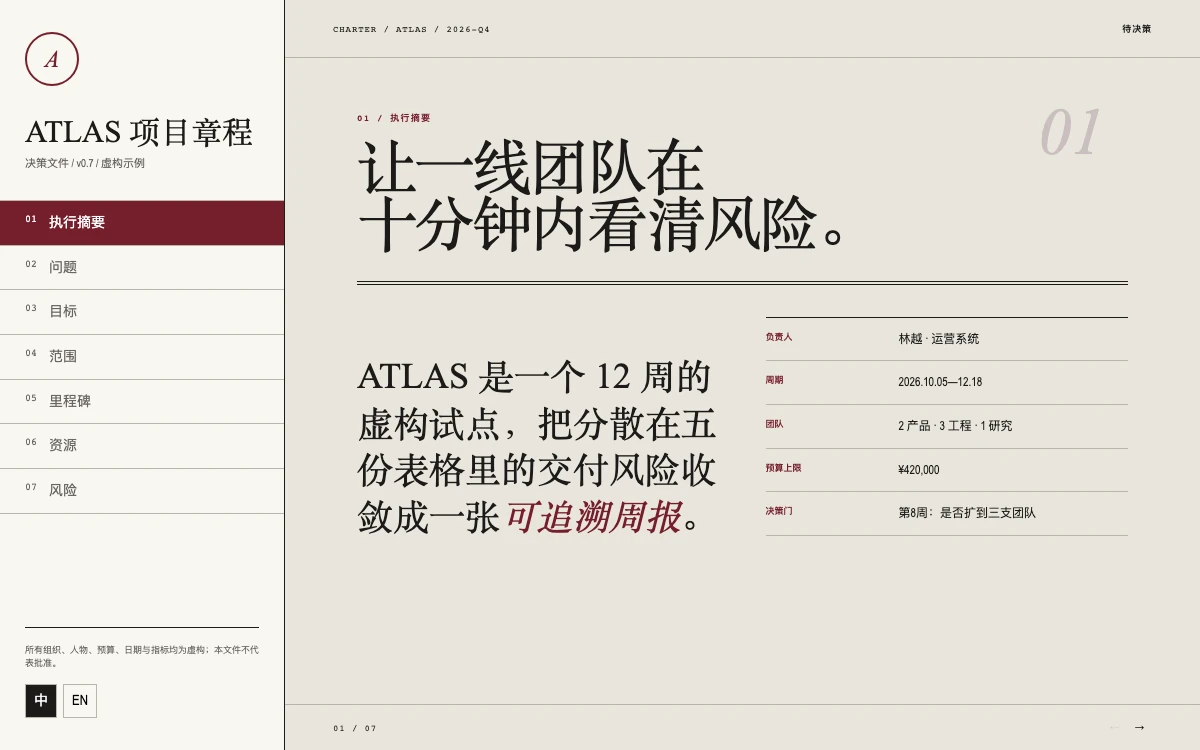Image resolution: width=1200 pixels, height=750 pixels.
Task: Click the page counter 01 / 07
Action: coord(355,728)
